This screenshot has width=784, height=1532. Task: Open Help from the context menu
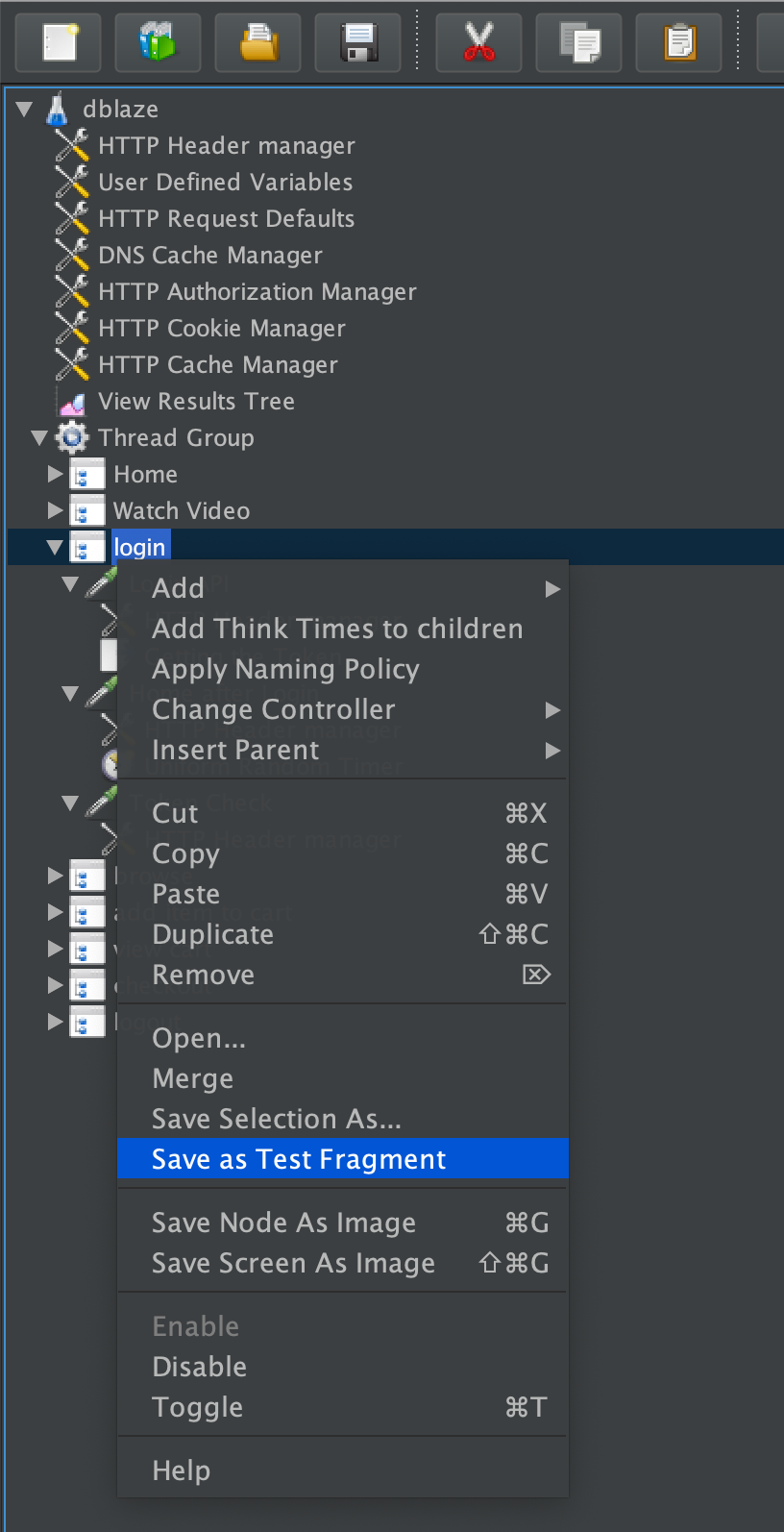click(343, 1470)
